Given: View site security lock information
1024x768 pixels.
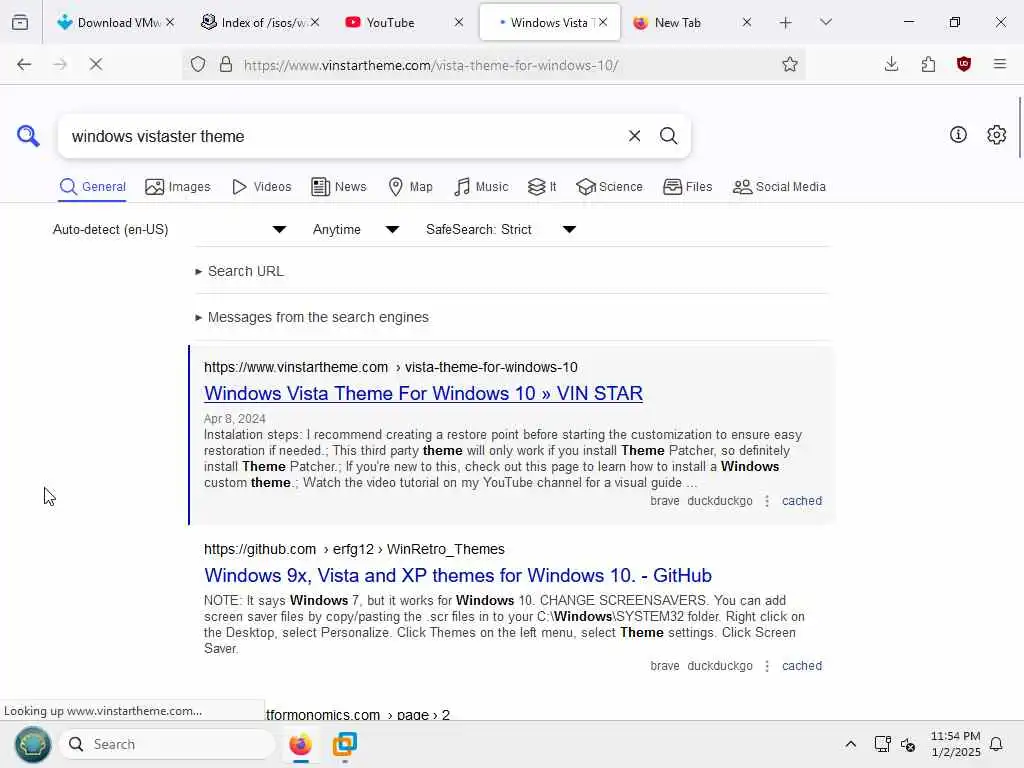Looking at the screenshot, I should [226, 64].
